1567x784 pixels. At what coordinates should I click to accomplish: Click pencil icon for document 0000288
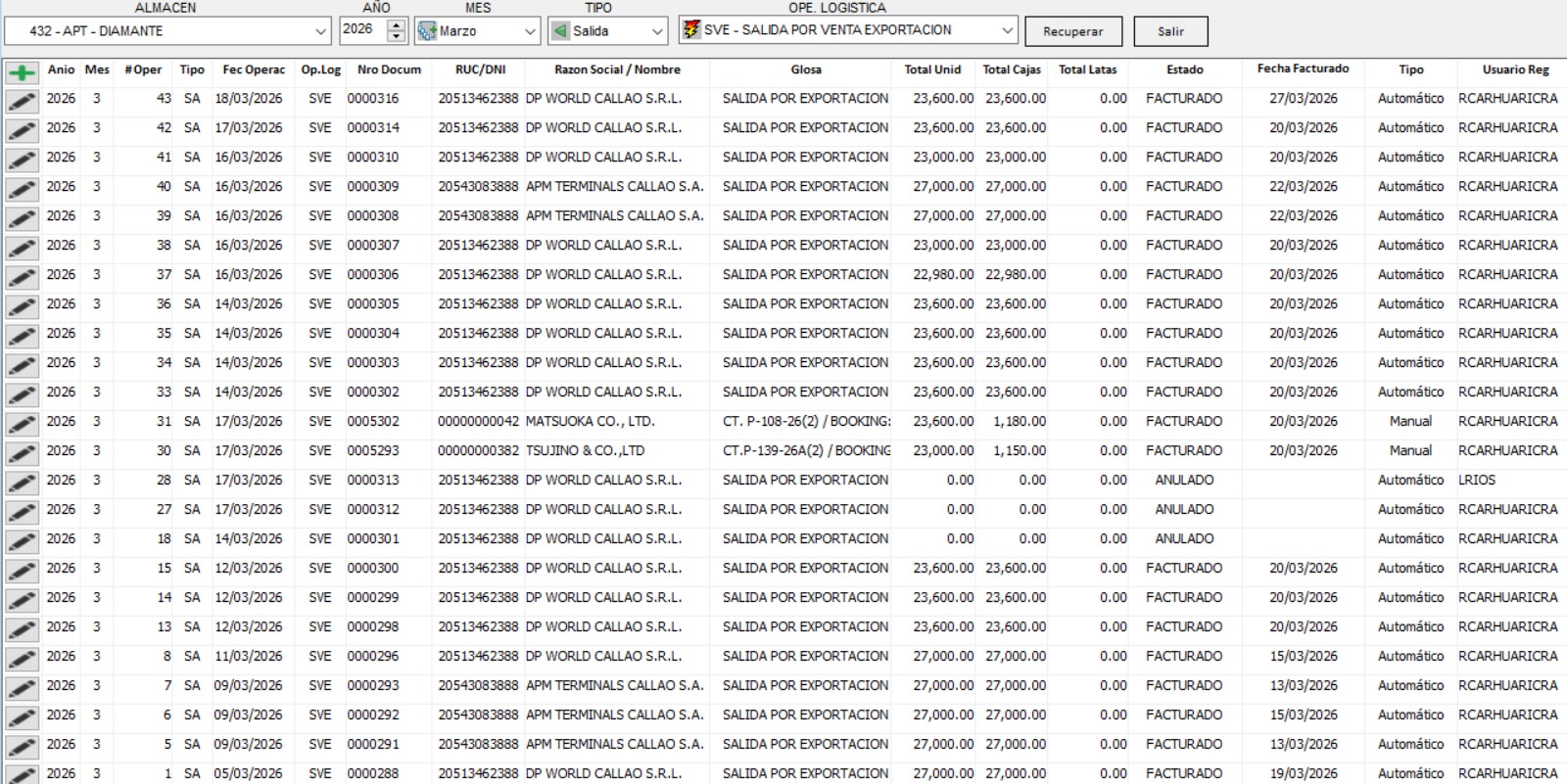(22, 774)
